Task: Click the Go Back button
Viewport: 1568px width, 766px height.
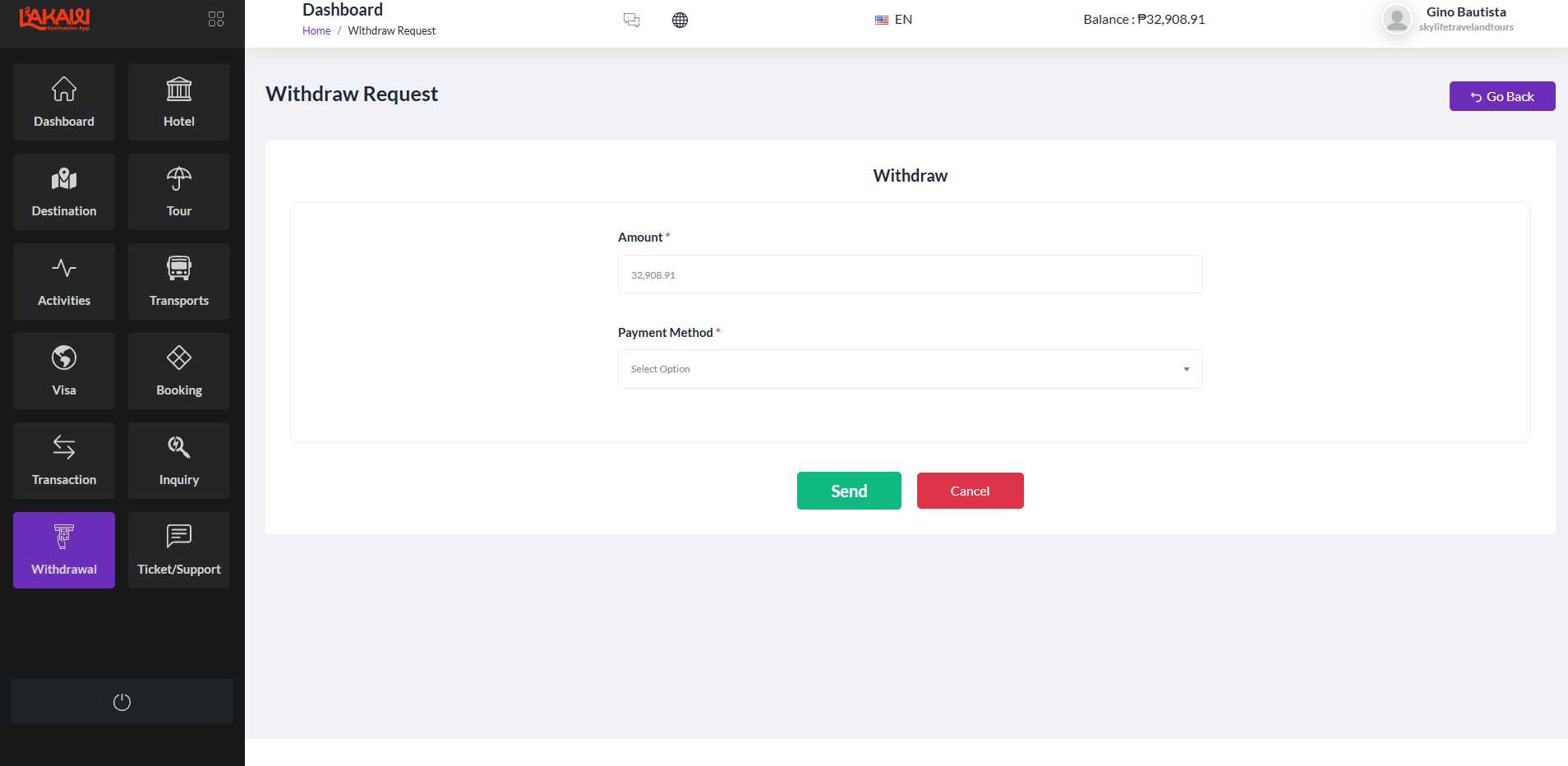Action: (1502, 96)
